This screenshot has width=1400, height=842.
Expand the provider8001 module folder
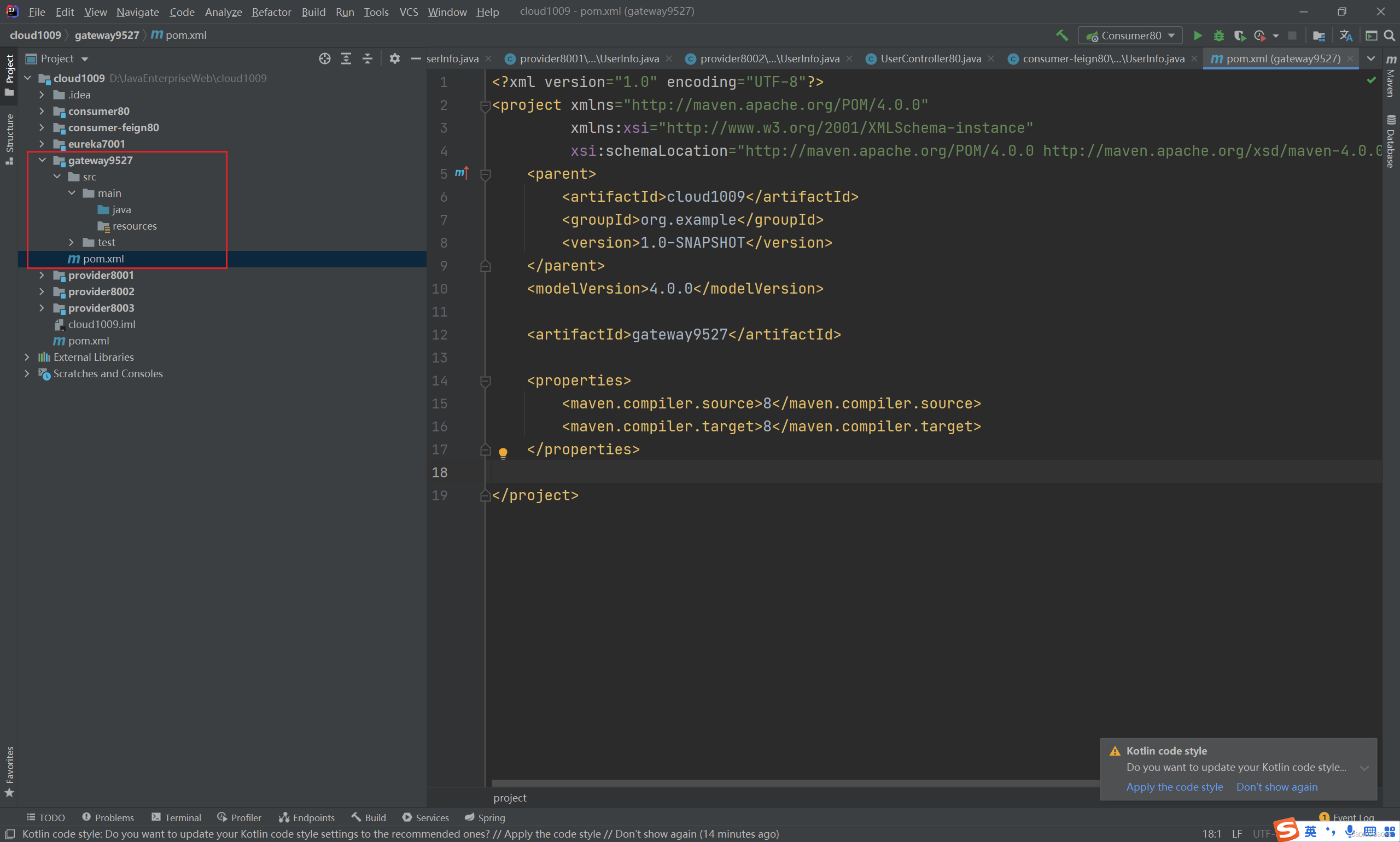[x=42, y=275]
